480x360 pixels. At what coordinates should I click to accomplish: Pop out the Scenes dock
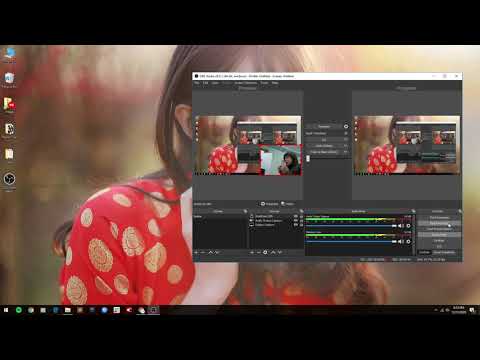(246, 211)
